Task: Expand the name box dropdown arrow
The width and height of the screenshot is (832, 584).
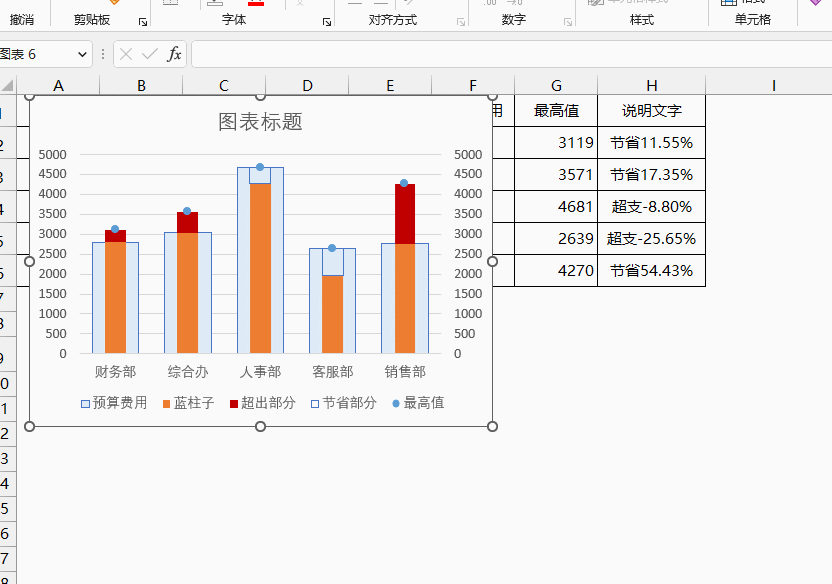Action: (x=82, y=54)
